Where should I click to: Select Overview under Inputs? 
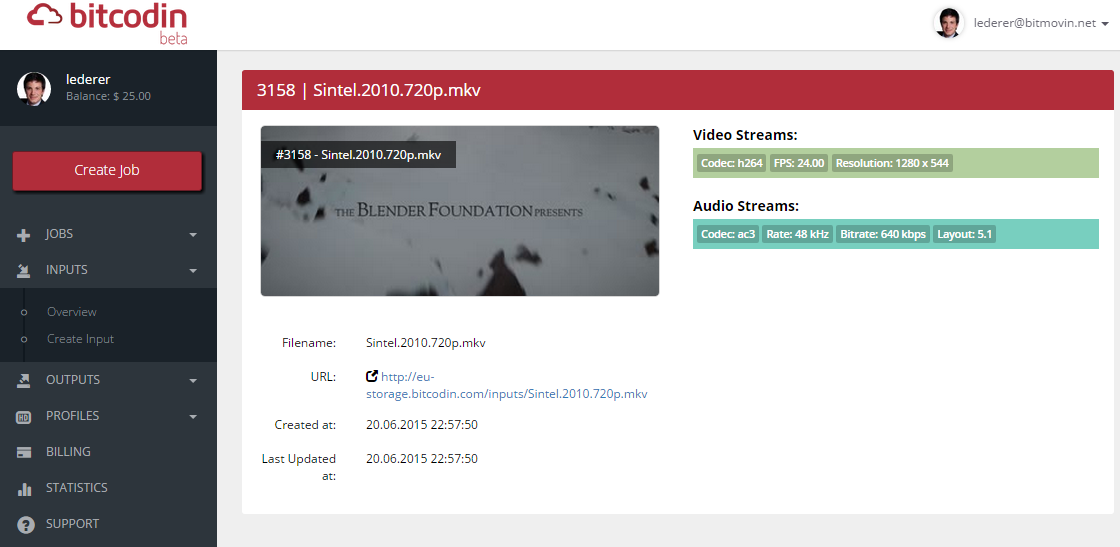[x=71, y=312]
